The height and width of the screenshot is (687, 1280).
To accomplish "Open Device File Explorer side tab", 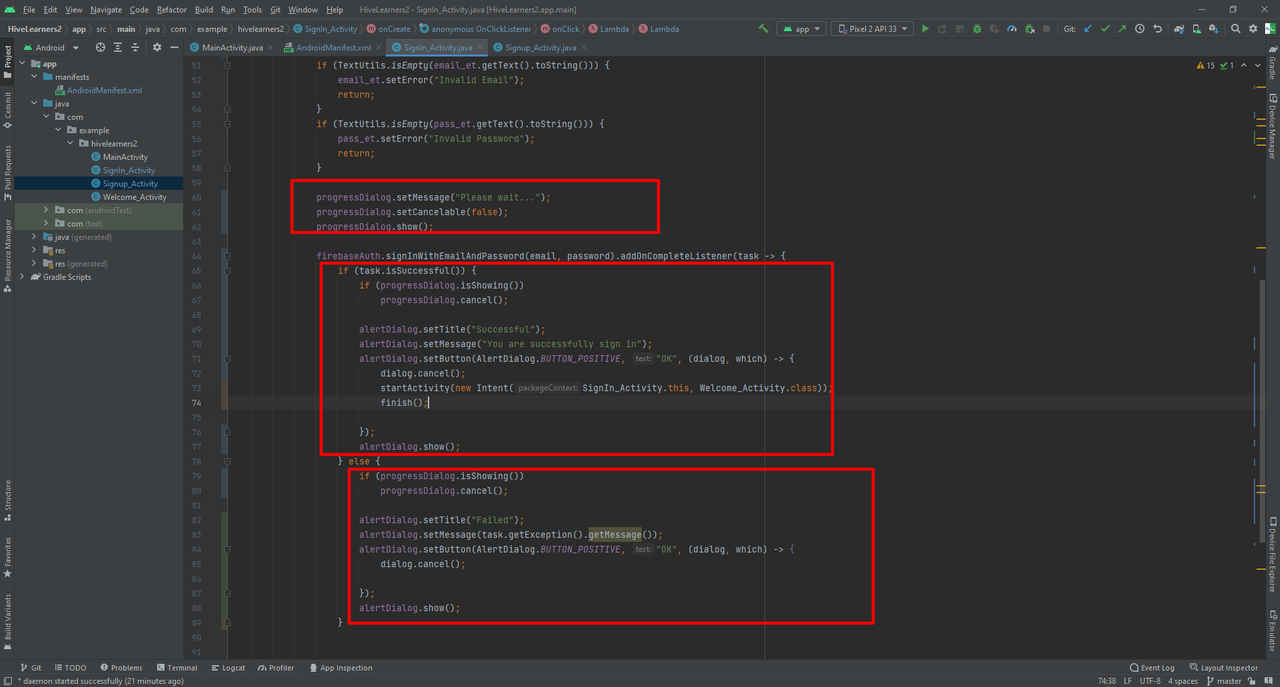I will pyautogui.click(x=1273, y=555).
